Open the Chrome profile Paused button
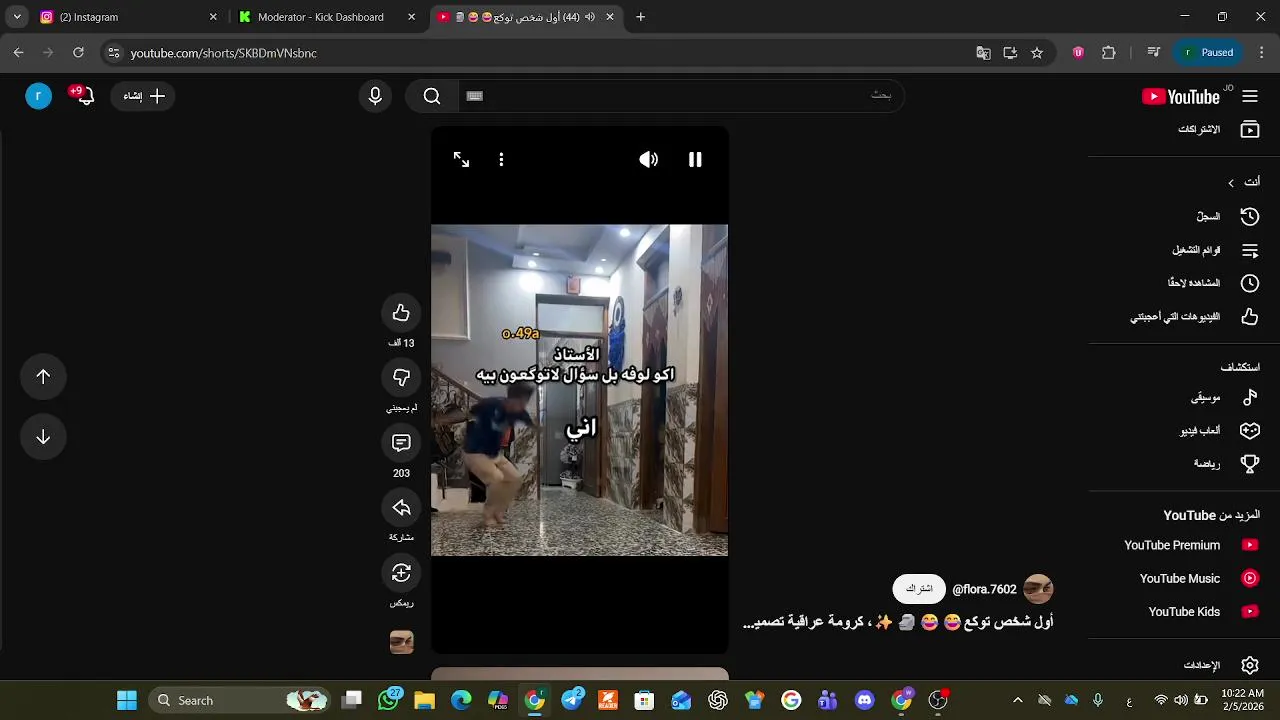The image size is (1280, 720). point(1209,53)
